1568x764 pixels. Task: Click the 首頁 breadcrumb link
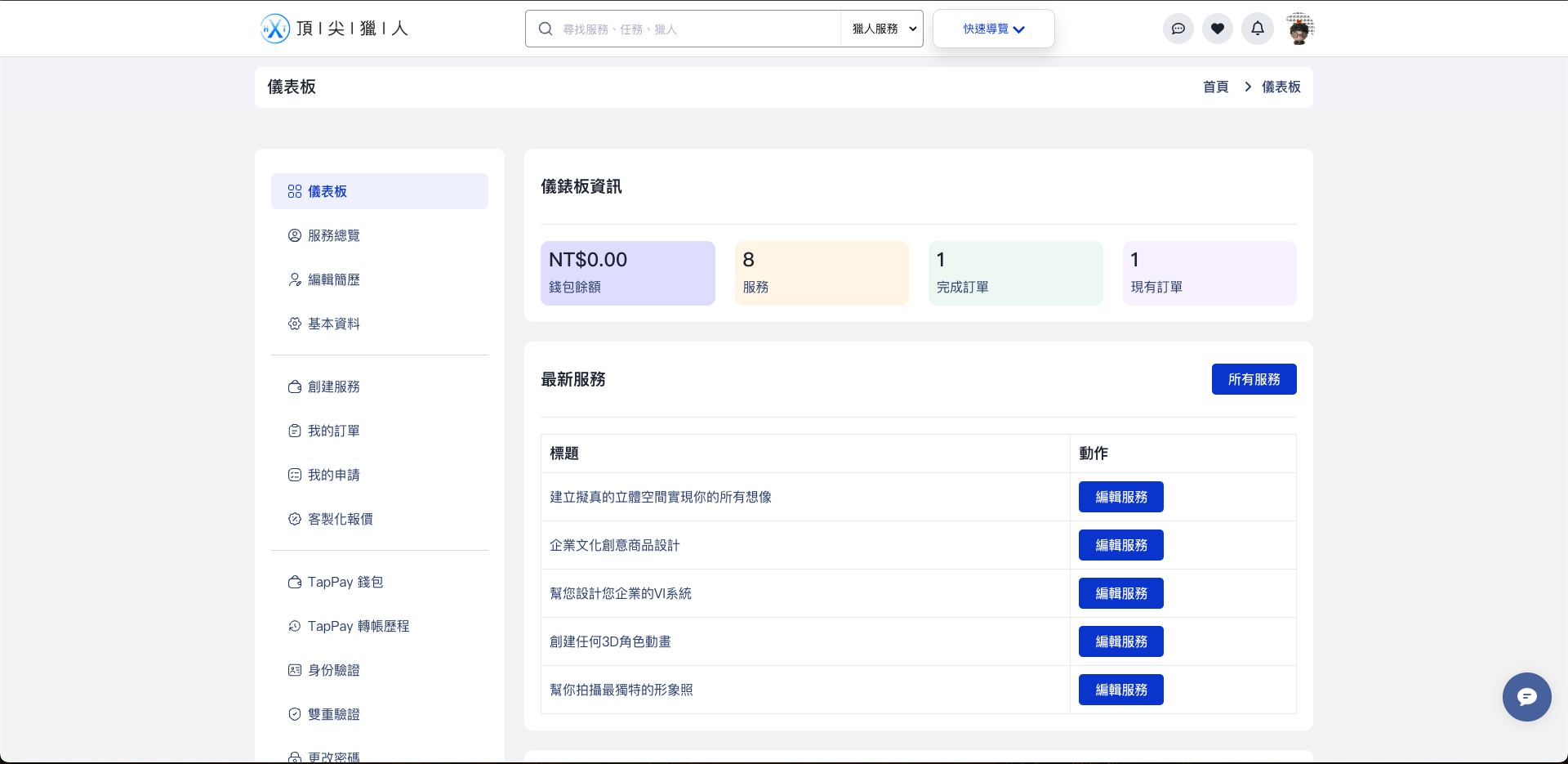tap(1215, 87)
